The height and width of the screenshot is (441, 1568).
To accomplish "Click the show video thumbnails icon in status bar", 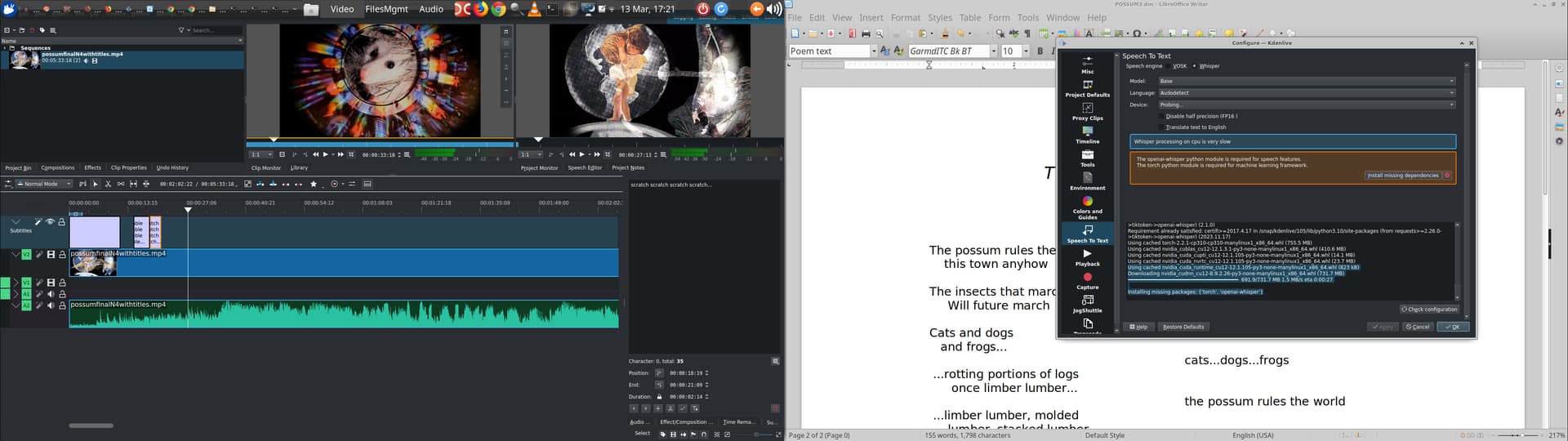I will tap(673, 434).
